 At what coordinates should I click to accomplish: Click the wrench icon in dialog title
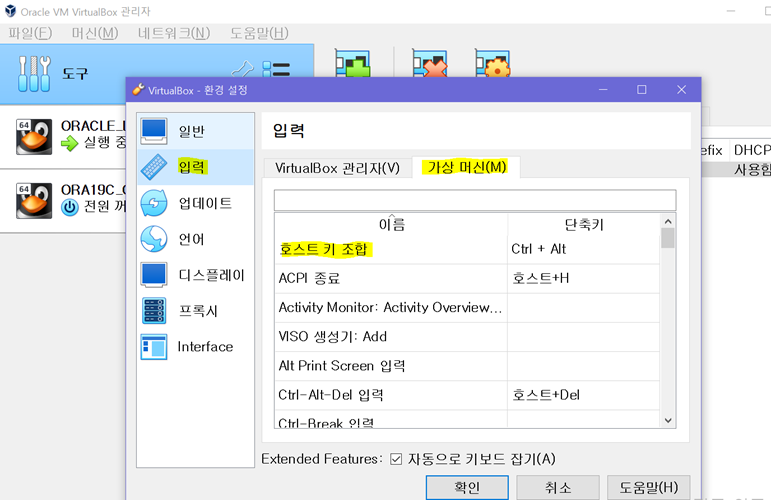[138, 89]
